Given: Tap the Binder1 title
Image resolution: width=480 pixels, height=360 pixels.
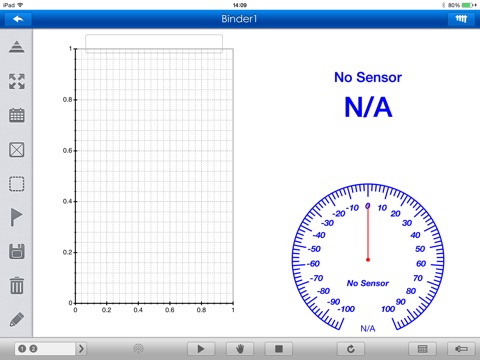Looking at the screenshot, I should coord(239,19).
